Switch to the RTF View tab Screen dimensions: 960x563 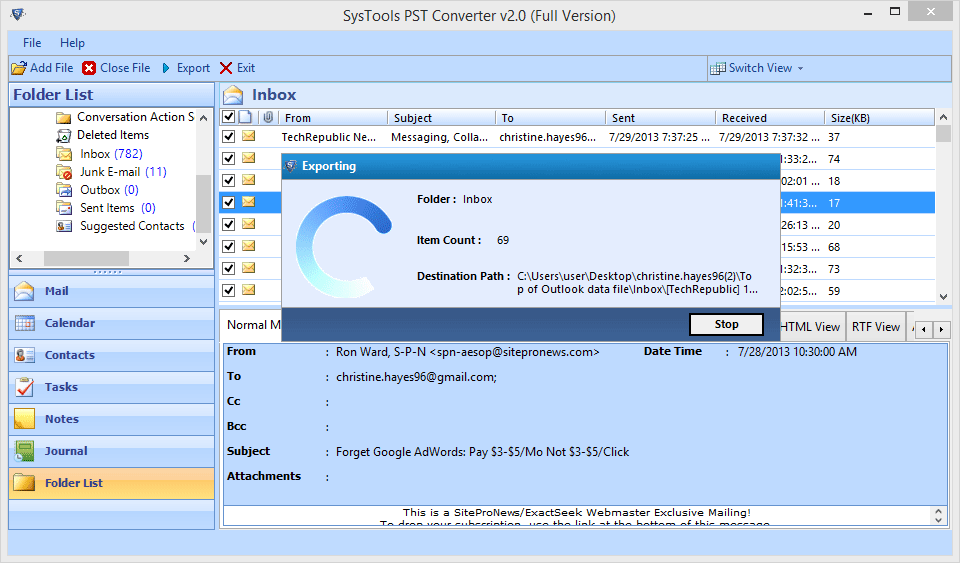[x=876, y=327]
